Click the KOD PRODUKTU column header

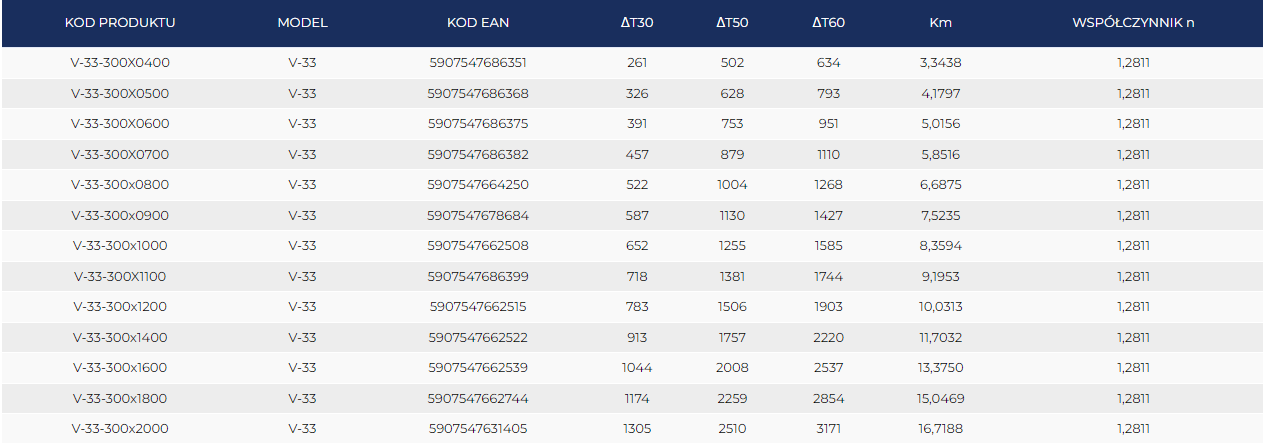[x=120, y=22]
